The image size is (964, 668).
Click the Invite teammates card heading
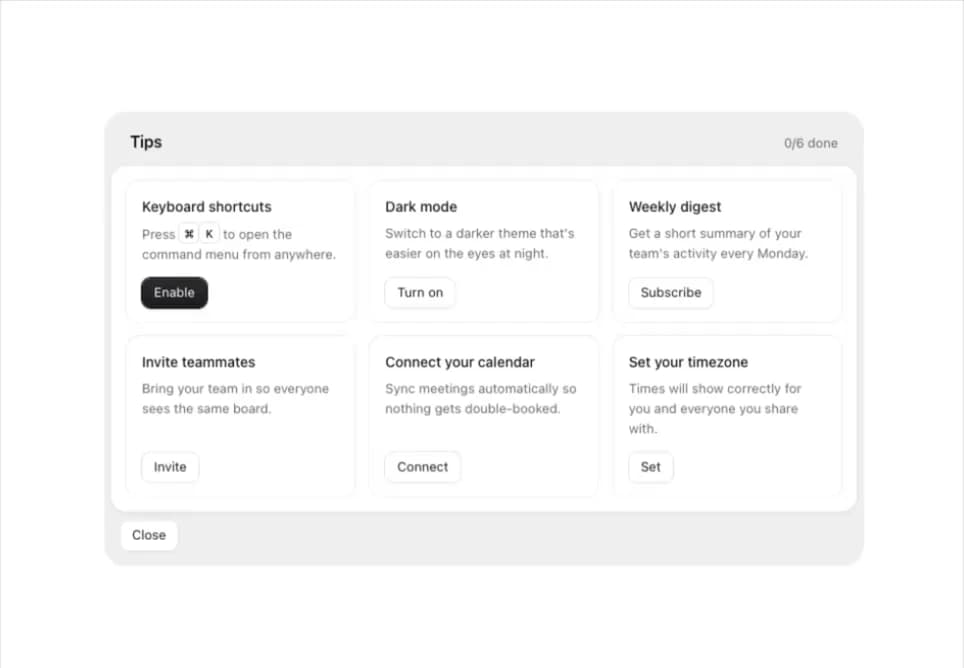point(199,363)
